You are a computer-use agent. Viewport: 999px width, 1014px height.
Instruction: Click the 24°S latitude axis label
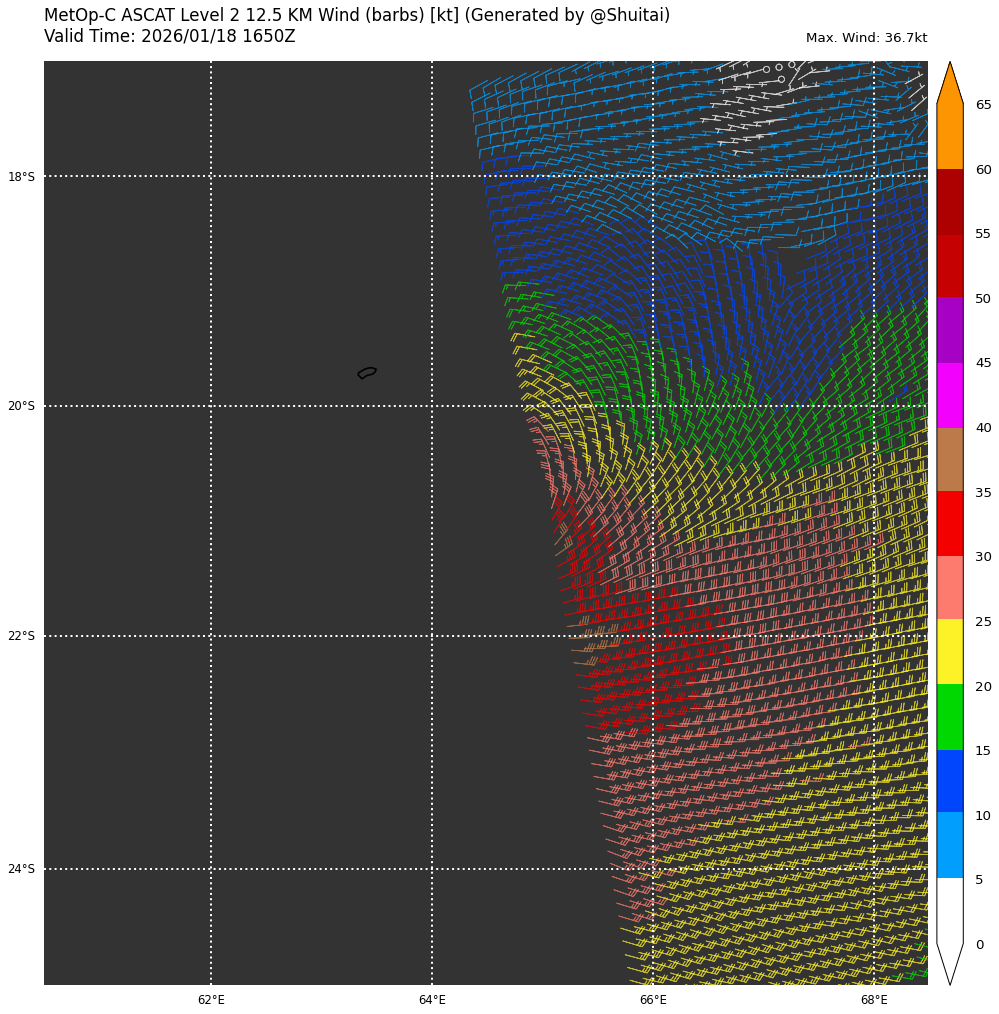pyautogui.click(x=21, y=869)
